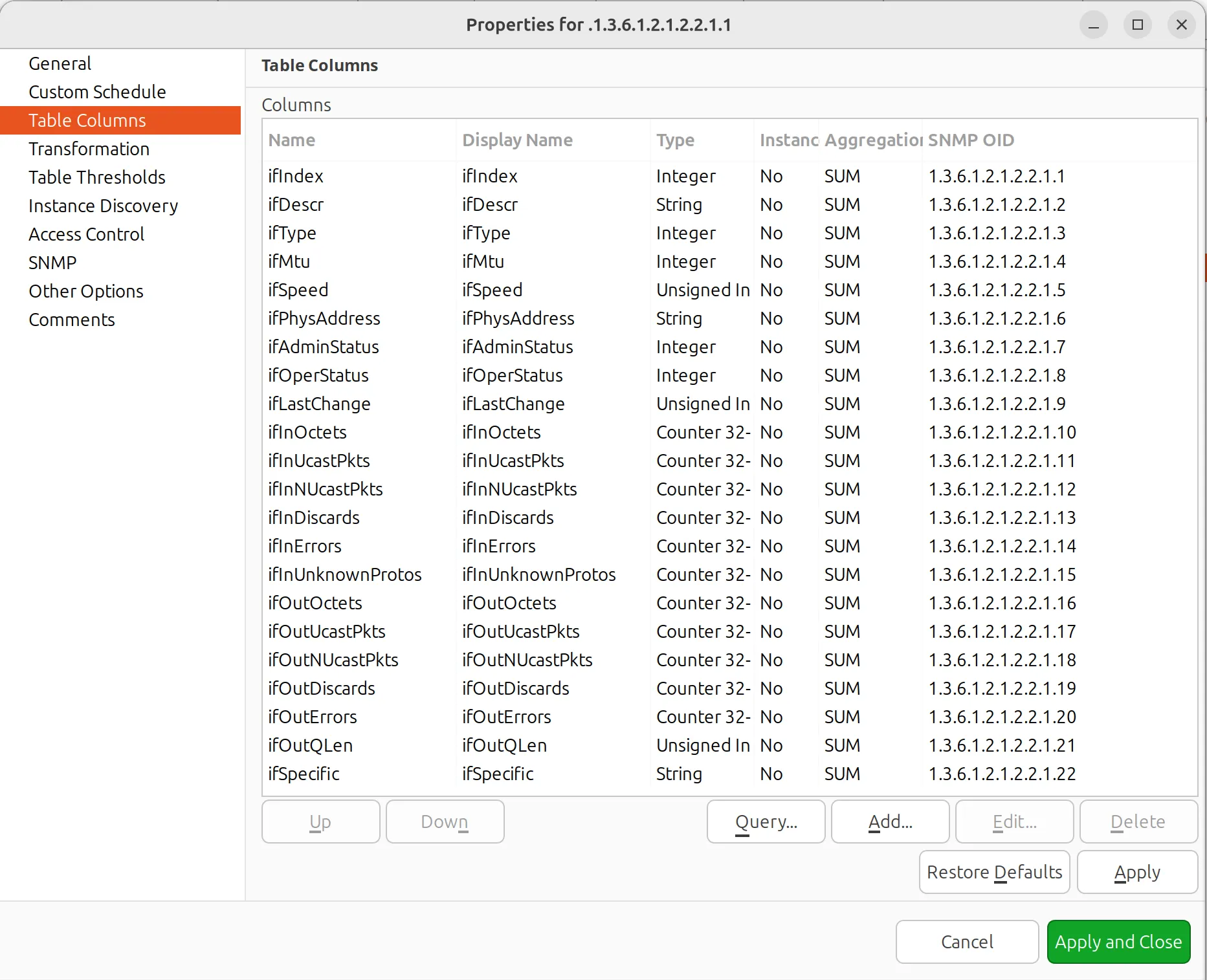View Instance Discovery options
The width and height of the screenshot is (1207, 980).
point(103,205)
